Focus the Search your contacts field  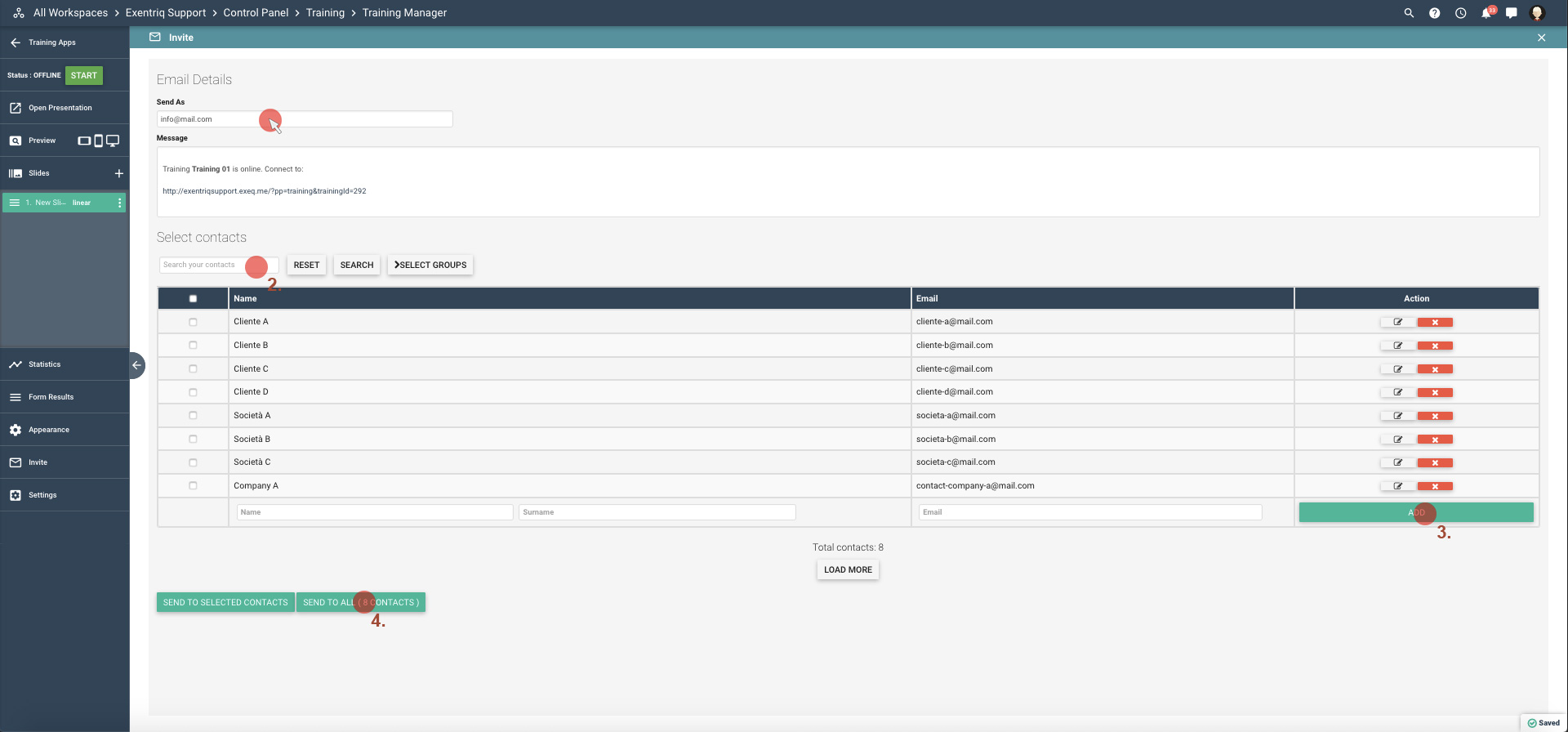click(204, 265)
